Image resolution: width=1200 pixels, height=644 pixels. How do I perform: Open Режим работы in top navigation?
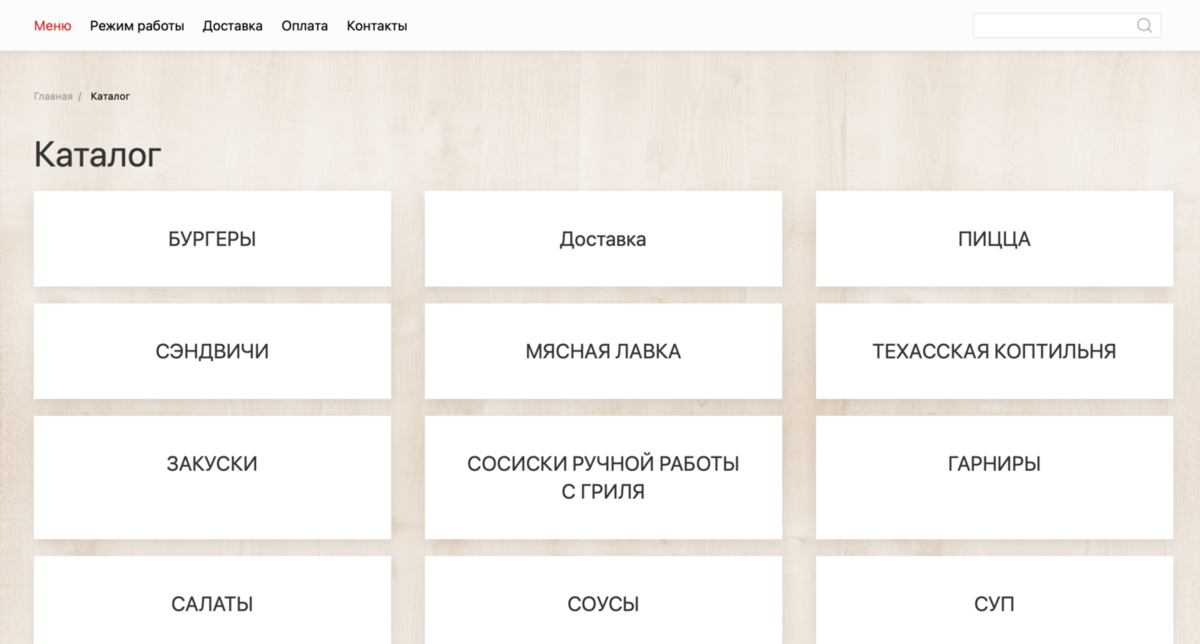(x=137, y=26)
